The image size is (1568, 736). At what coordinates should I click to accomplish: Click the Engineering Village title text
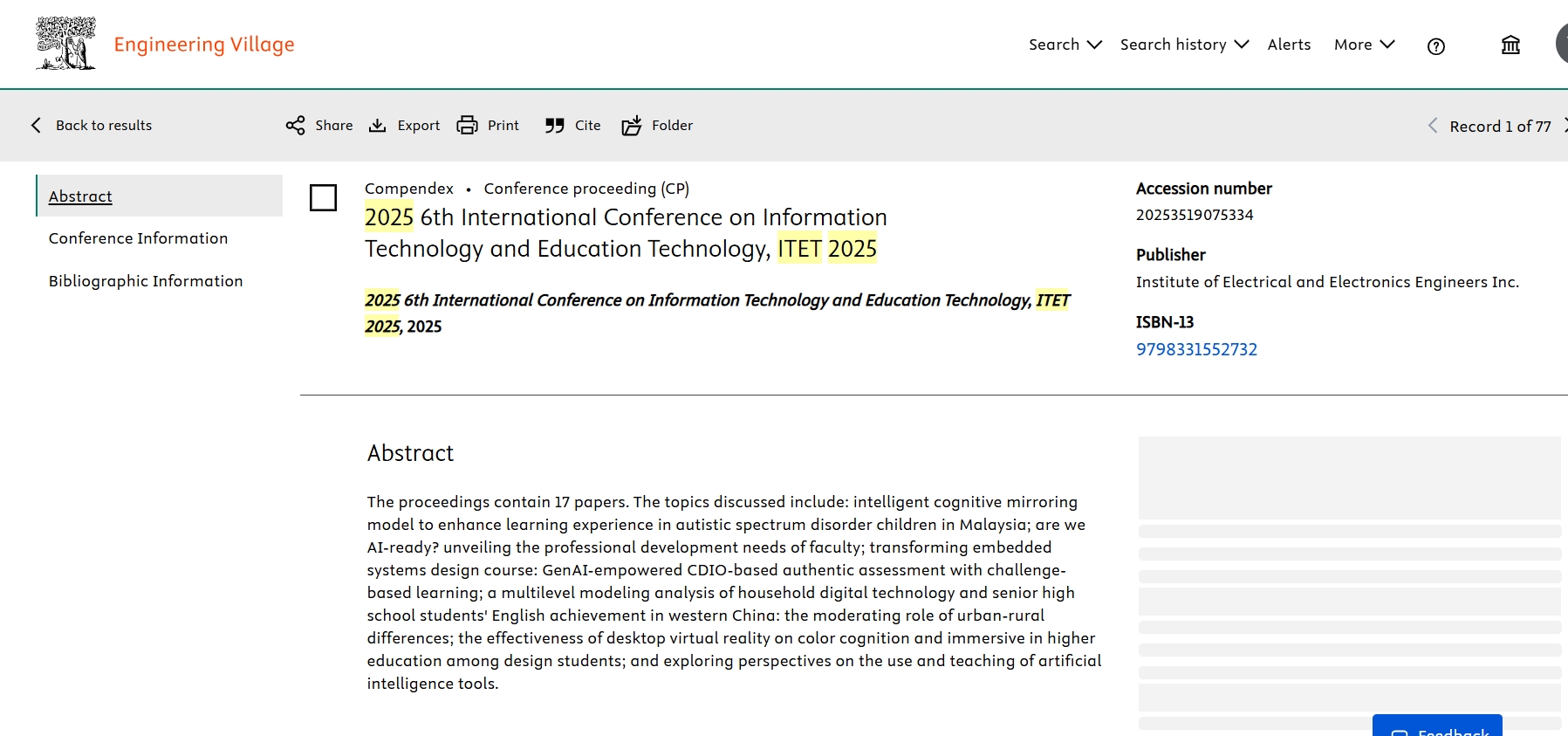(x=204, y=45)
